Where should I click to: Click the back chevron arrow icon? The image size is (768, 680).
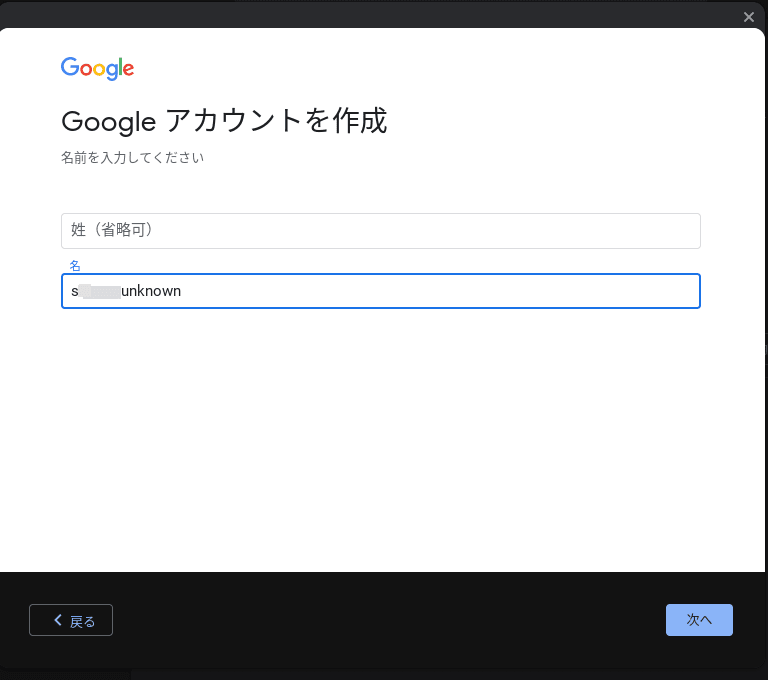coord(58,620)
